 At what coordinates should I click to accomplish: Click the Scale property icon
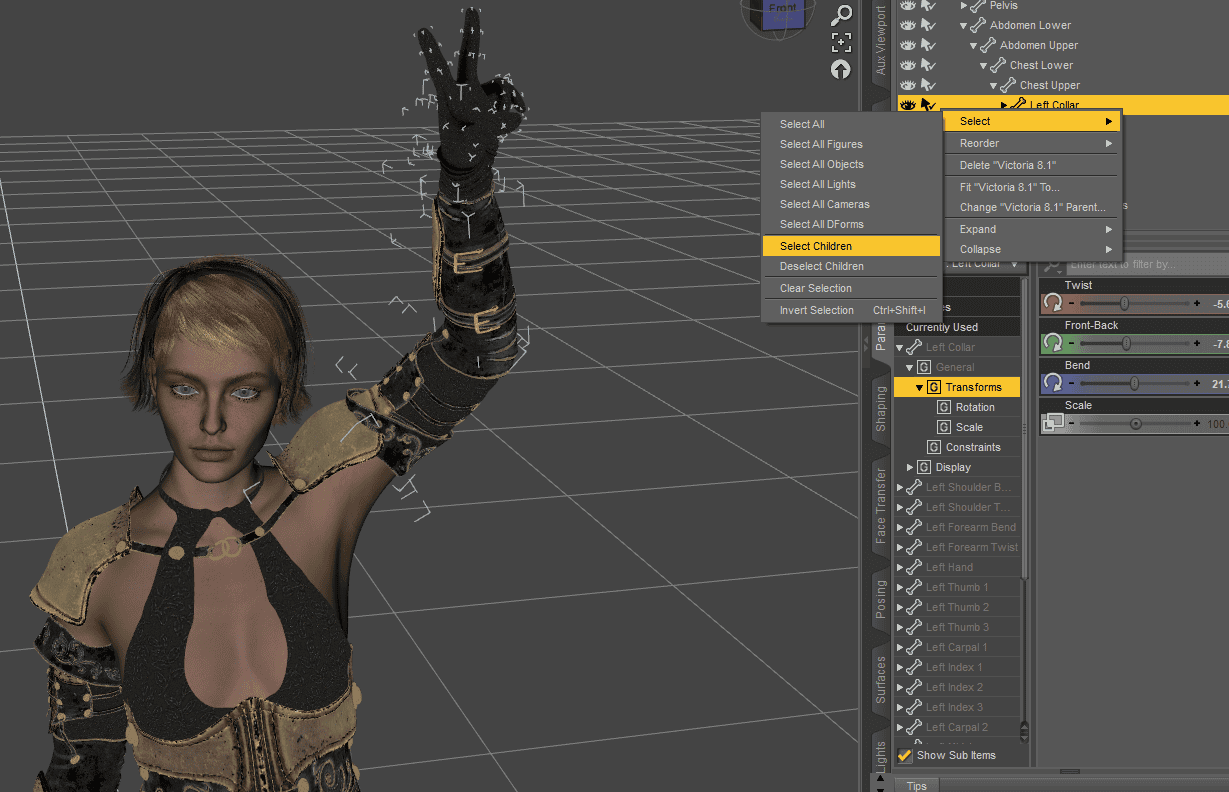(1052, 423)
